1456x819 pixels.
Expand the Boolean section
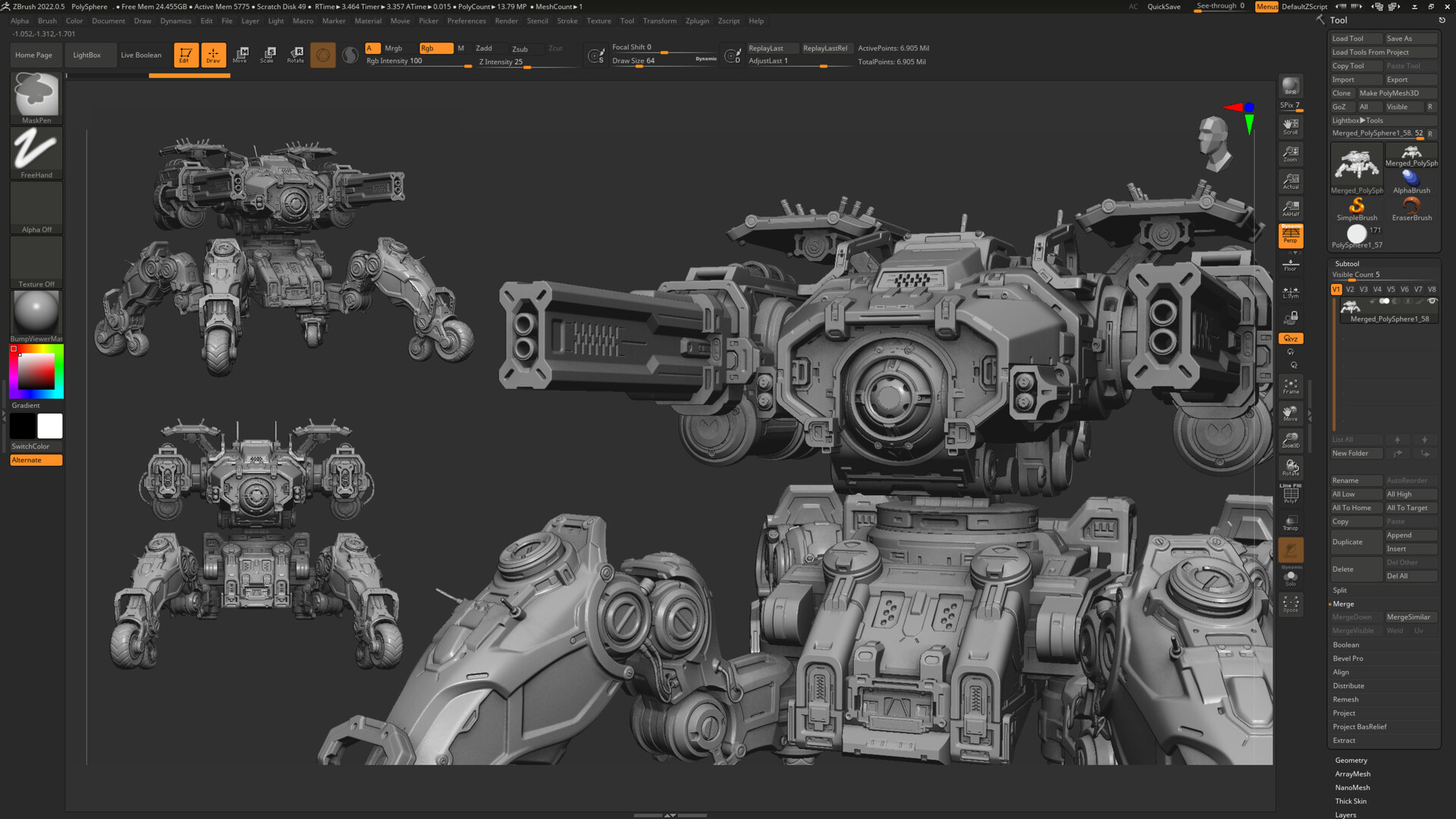[1345, 645]
